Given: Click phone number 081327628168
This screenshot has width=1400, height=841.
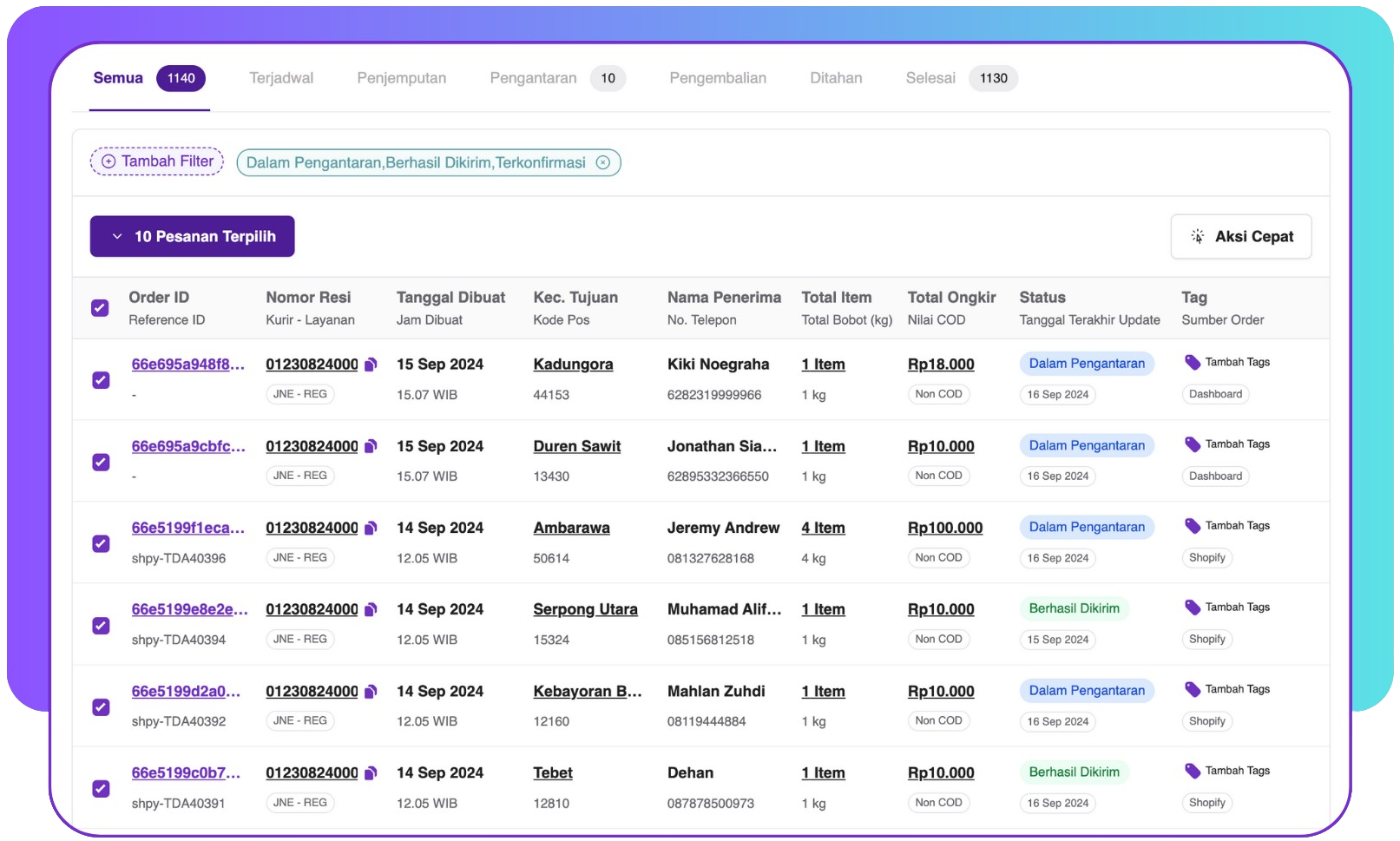Looking at the screenshot, I should (711, 558).
